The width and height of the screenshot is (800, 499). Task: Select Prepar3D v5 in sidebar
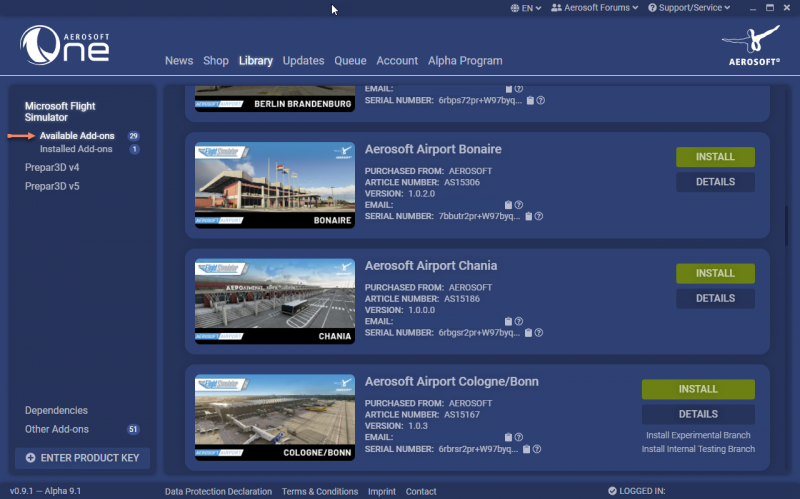point(52,186)
